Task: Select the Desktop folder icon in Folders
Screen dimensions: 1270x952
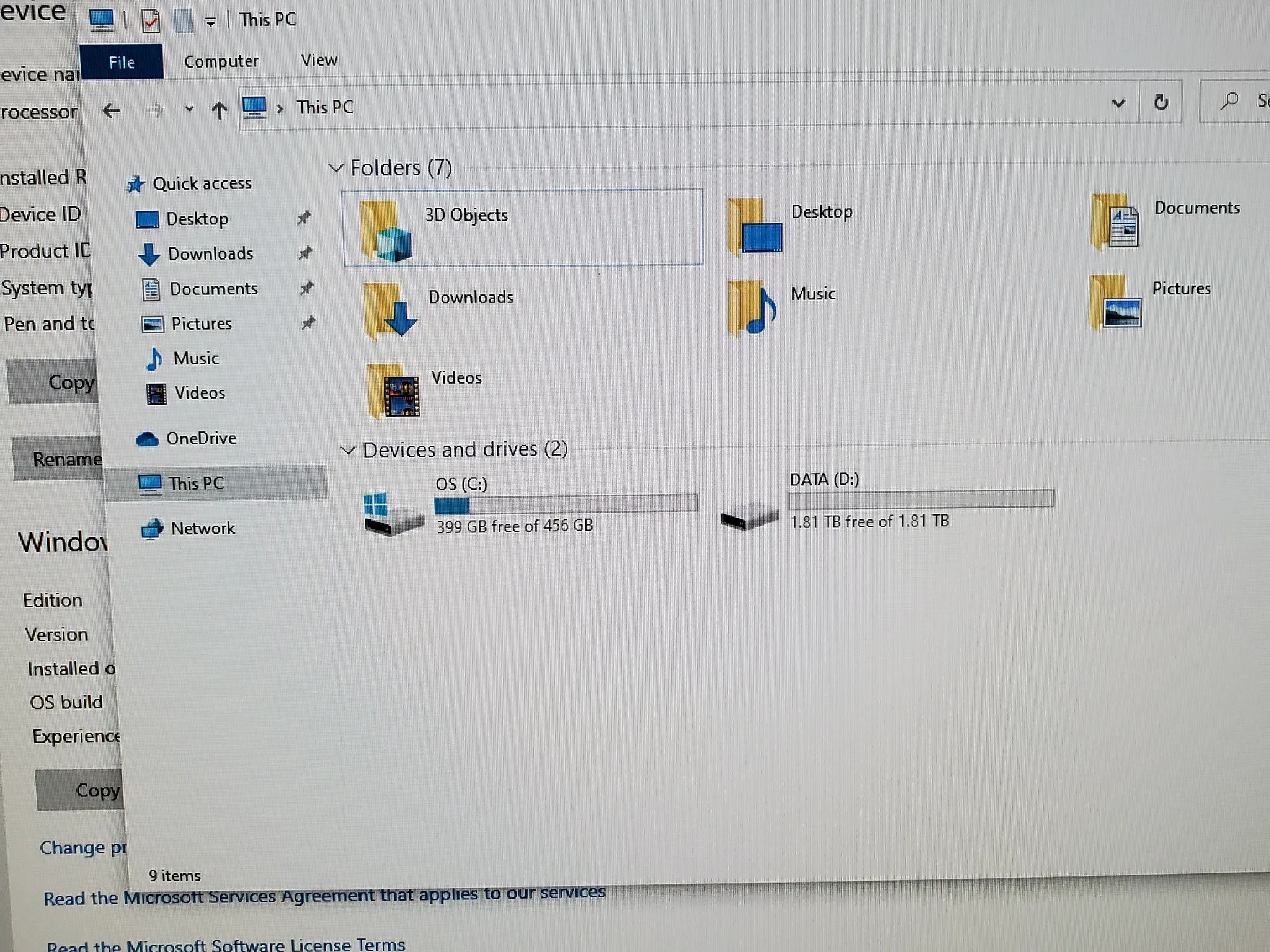Action: 754,227
